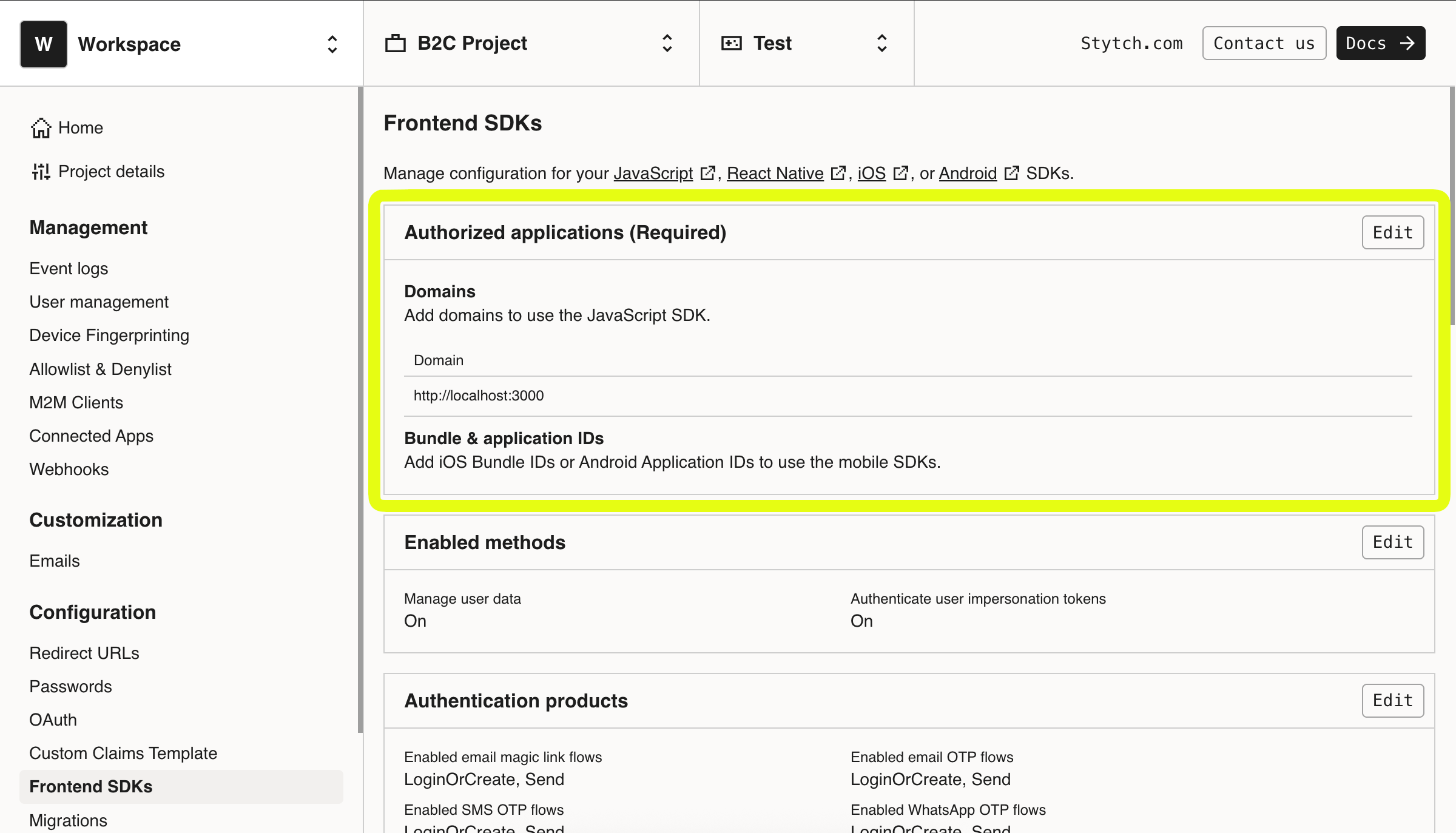Edit Authentication products section

1393,701
